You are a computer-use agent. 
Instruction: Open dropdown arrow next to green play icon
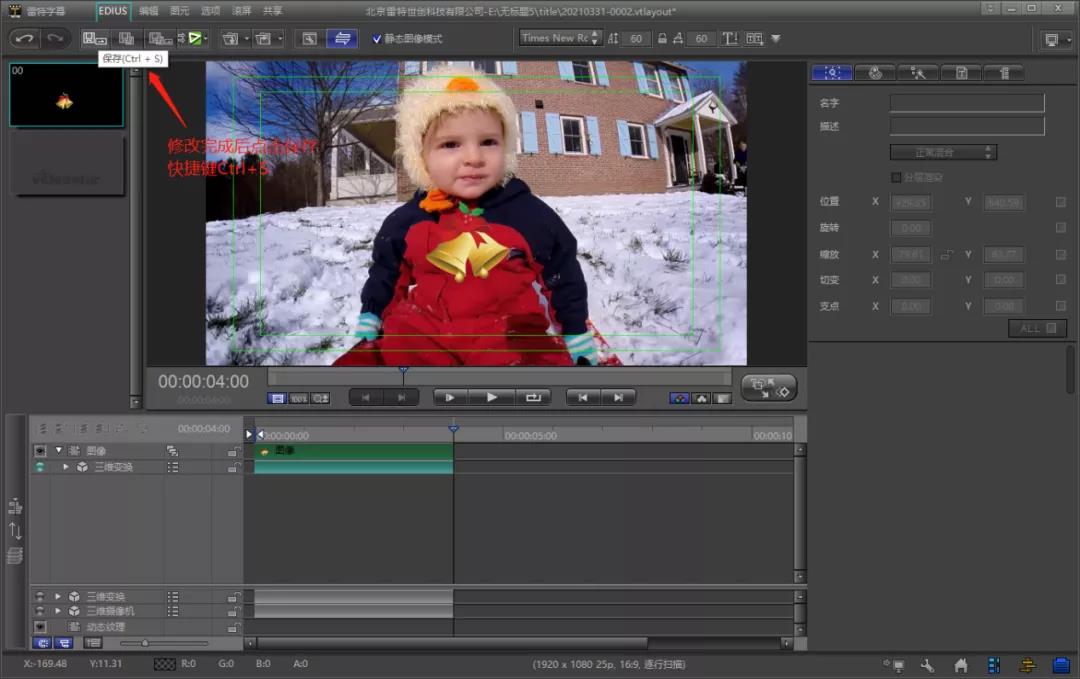pyautogui.click(x=207, y=39)
